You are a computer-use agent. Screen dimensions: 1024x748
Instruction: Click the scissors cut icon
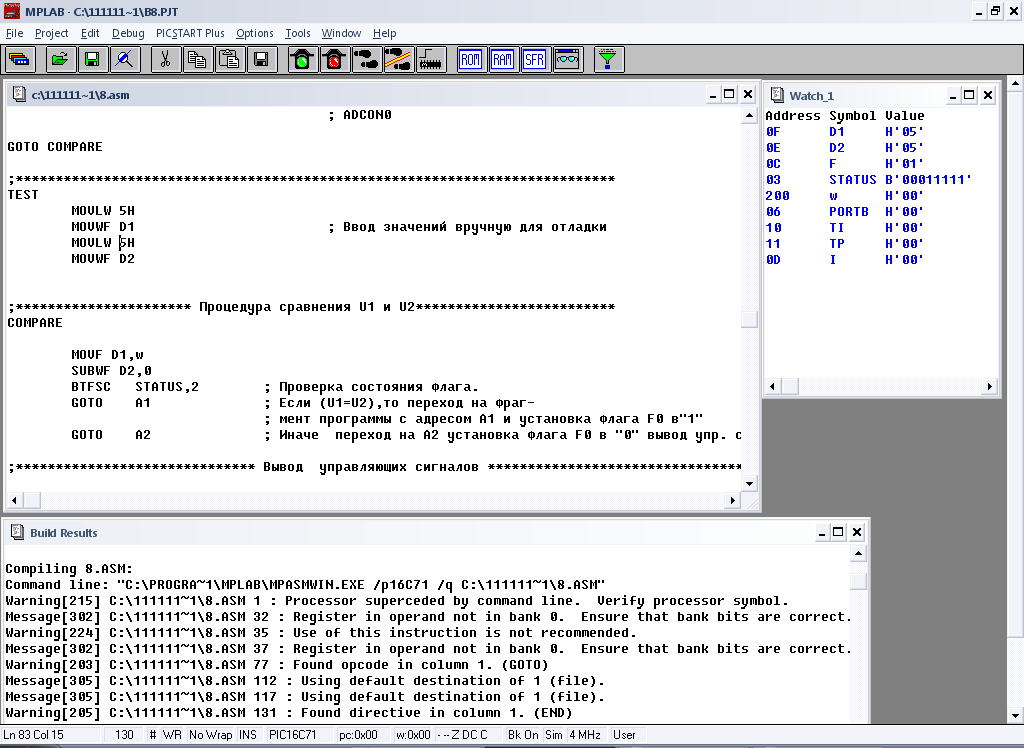[166, 59]
